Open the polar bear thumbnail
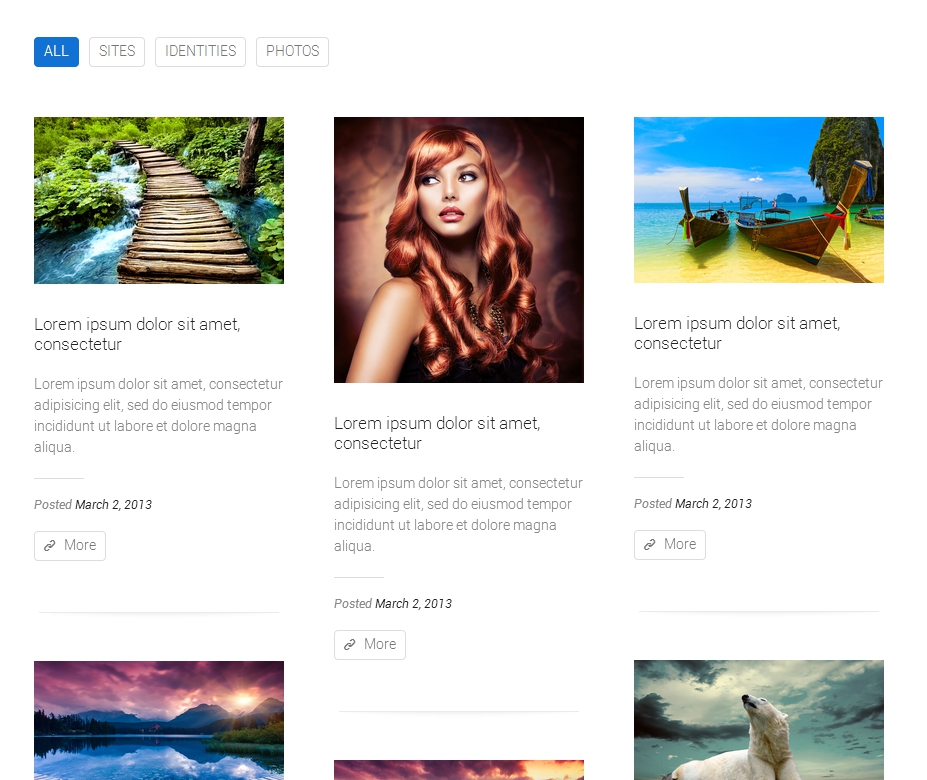 (x=759, y=720)
